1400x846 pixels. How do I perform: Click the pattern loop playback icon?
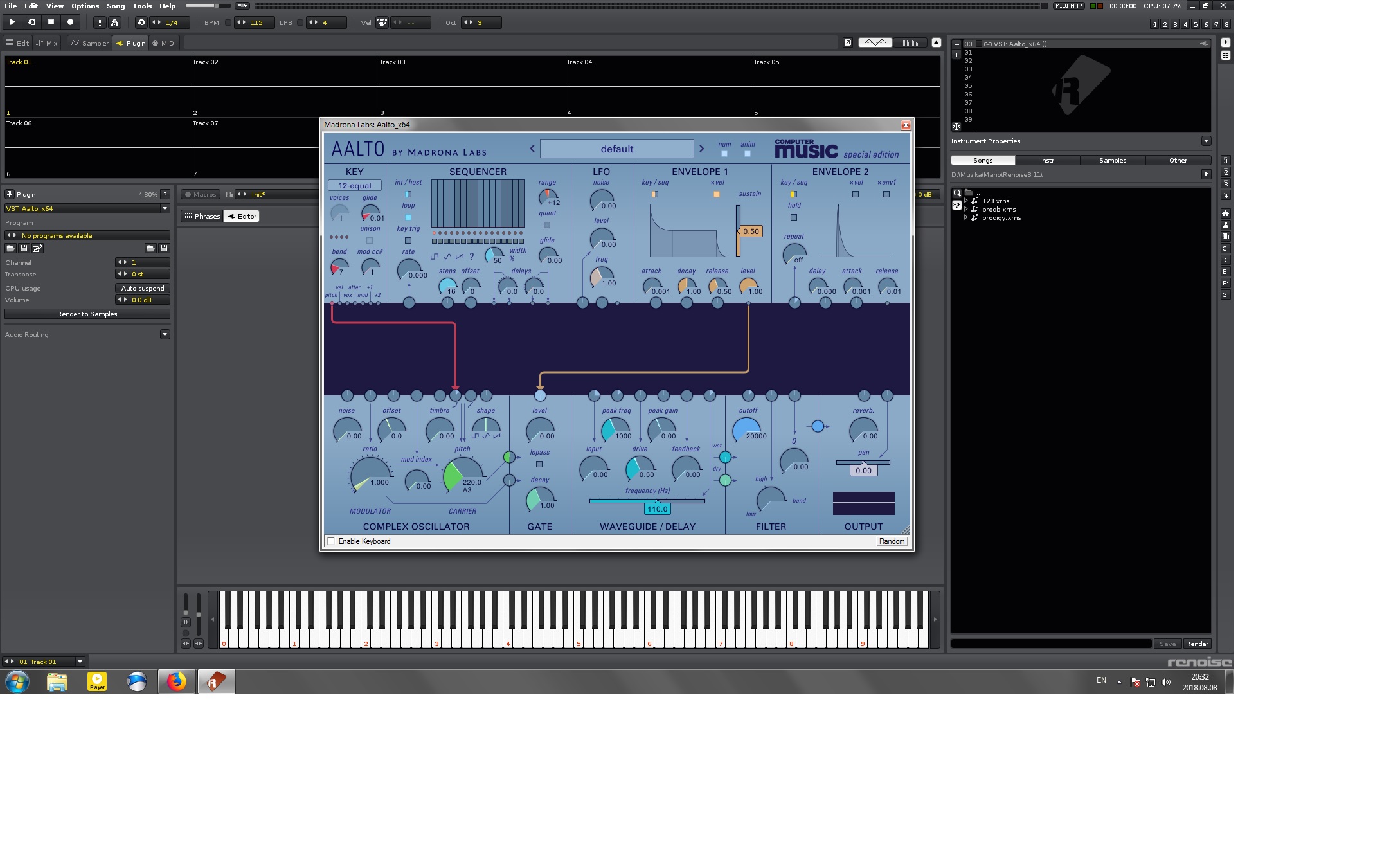[31, 22]
